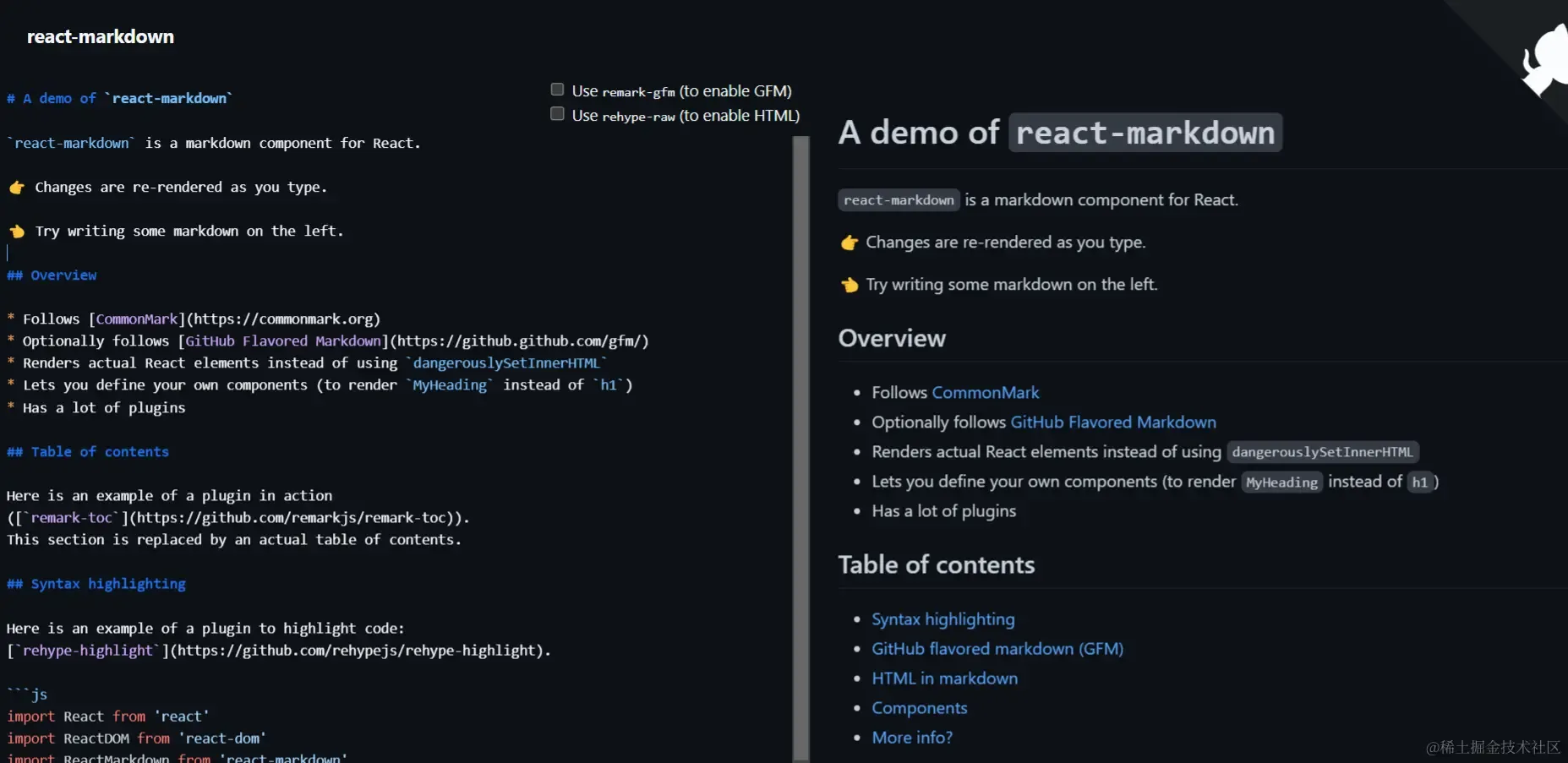This screenshot has height=763, width=1568.
Task: Jump to Components section link
Action: coord(920,708)
